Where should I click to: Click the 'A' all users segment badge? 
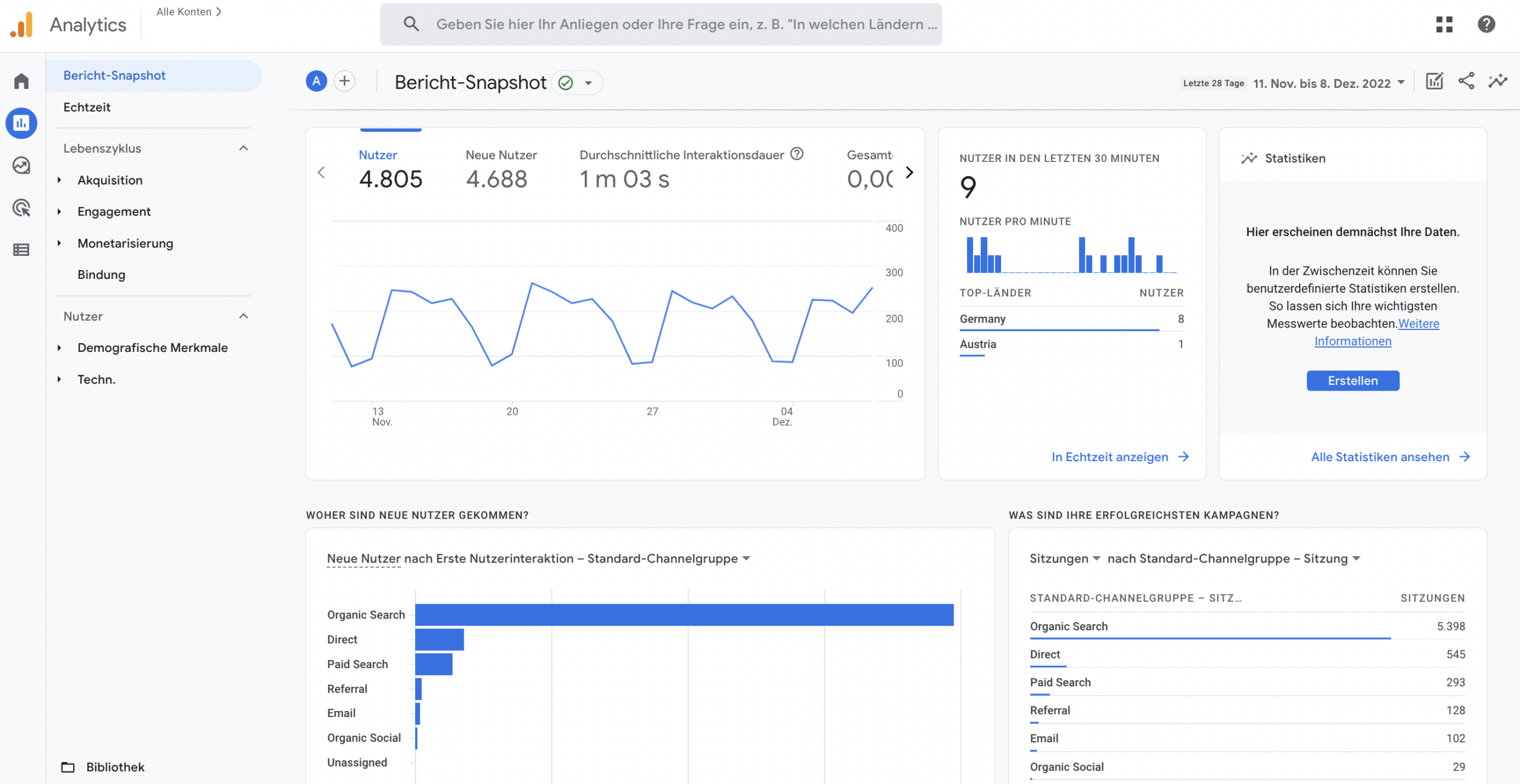(x=316, y=81)
